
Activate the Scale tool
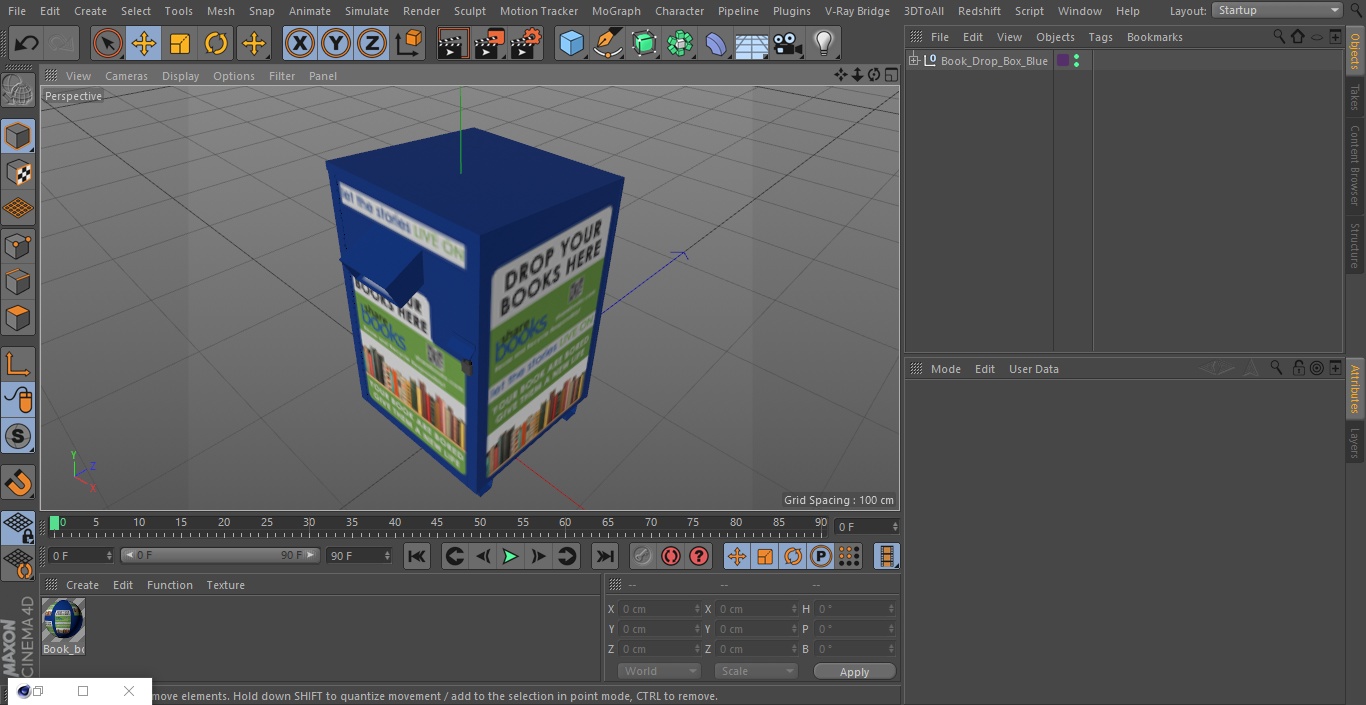180,43
